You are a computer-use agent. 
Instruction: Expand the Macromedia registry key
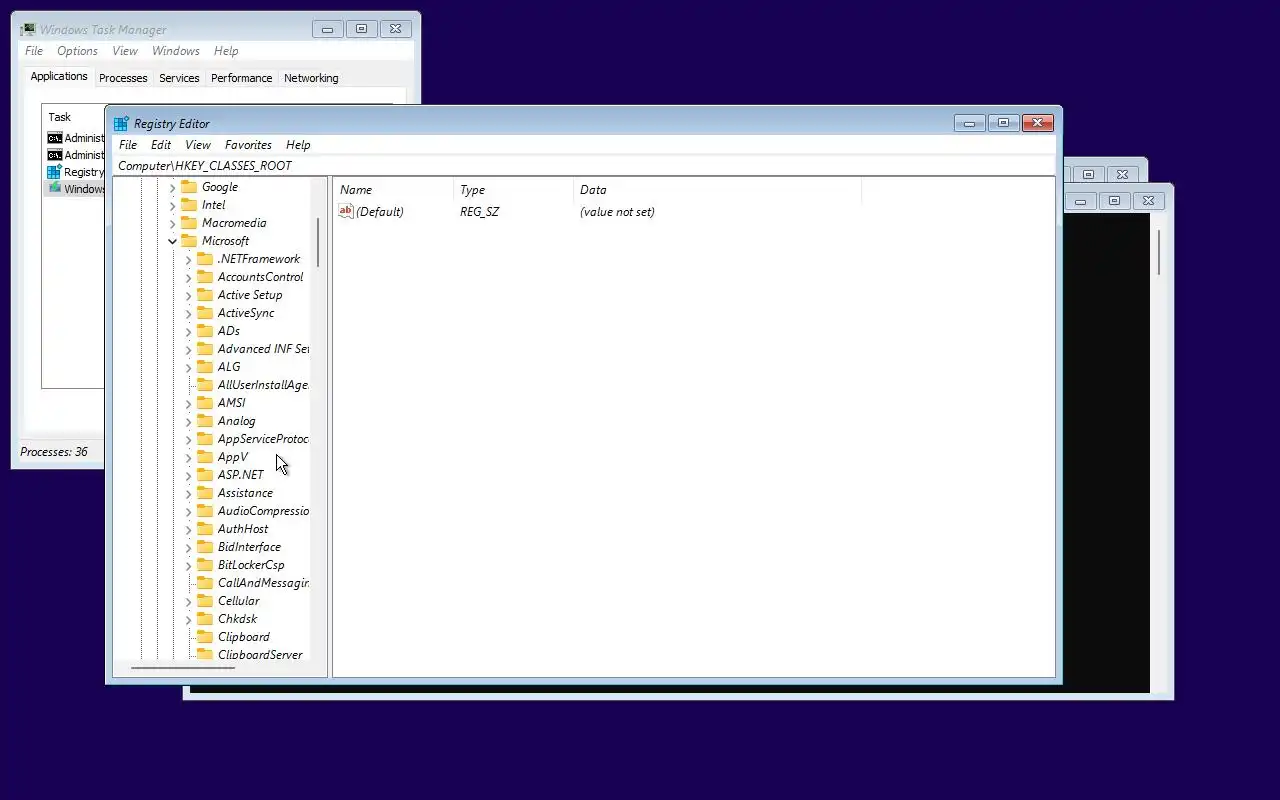click(x=172, y=223)
